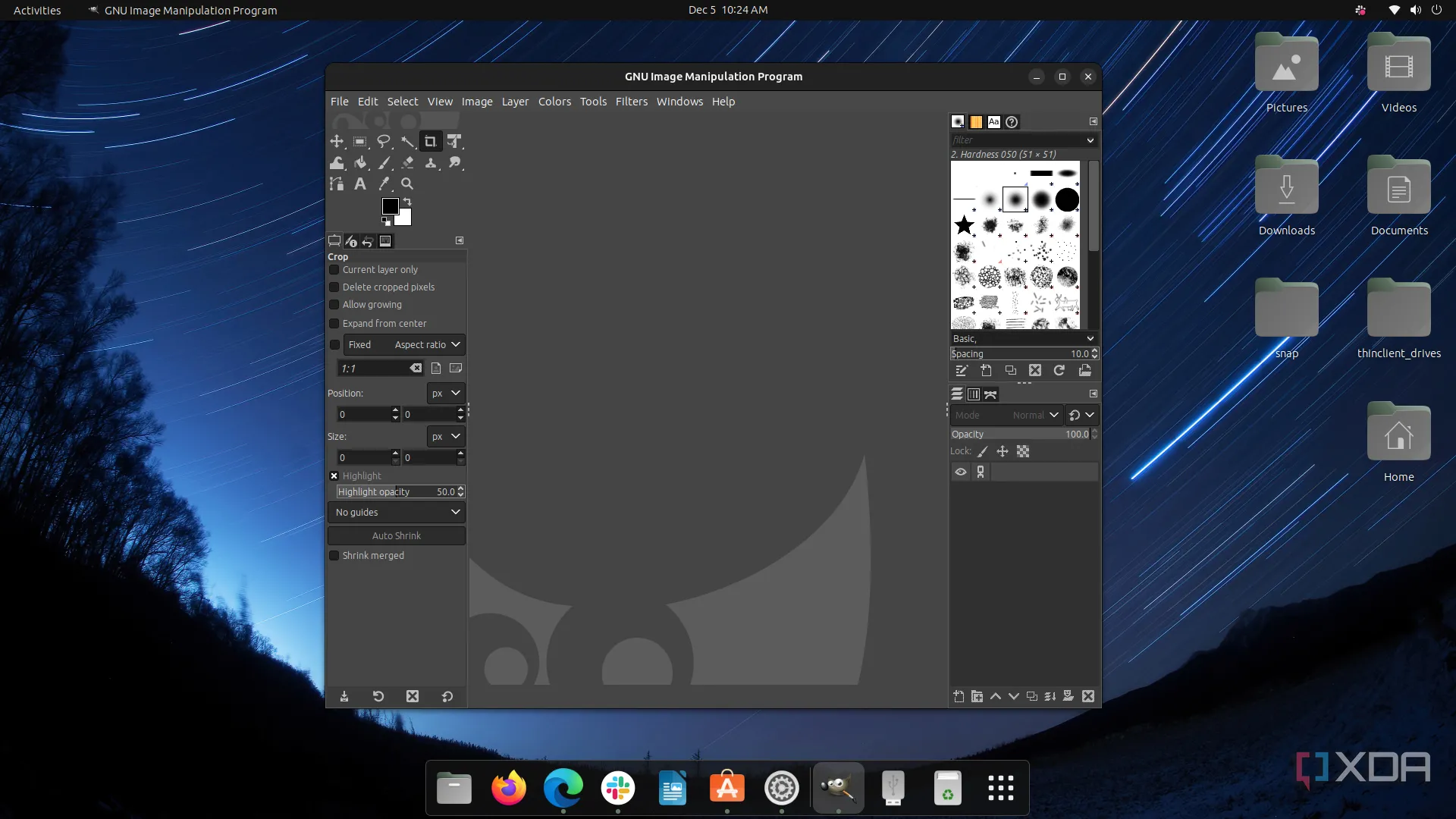Open the File menu
The height and width of the screenshot is (819, 1456).
coord(340,102)
